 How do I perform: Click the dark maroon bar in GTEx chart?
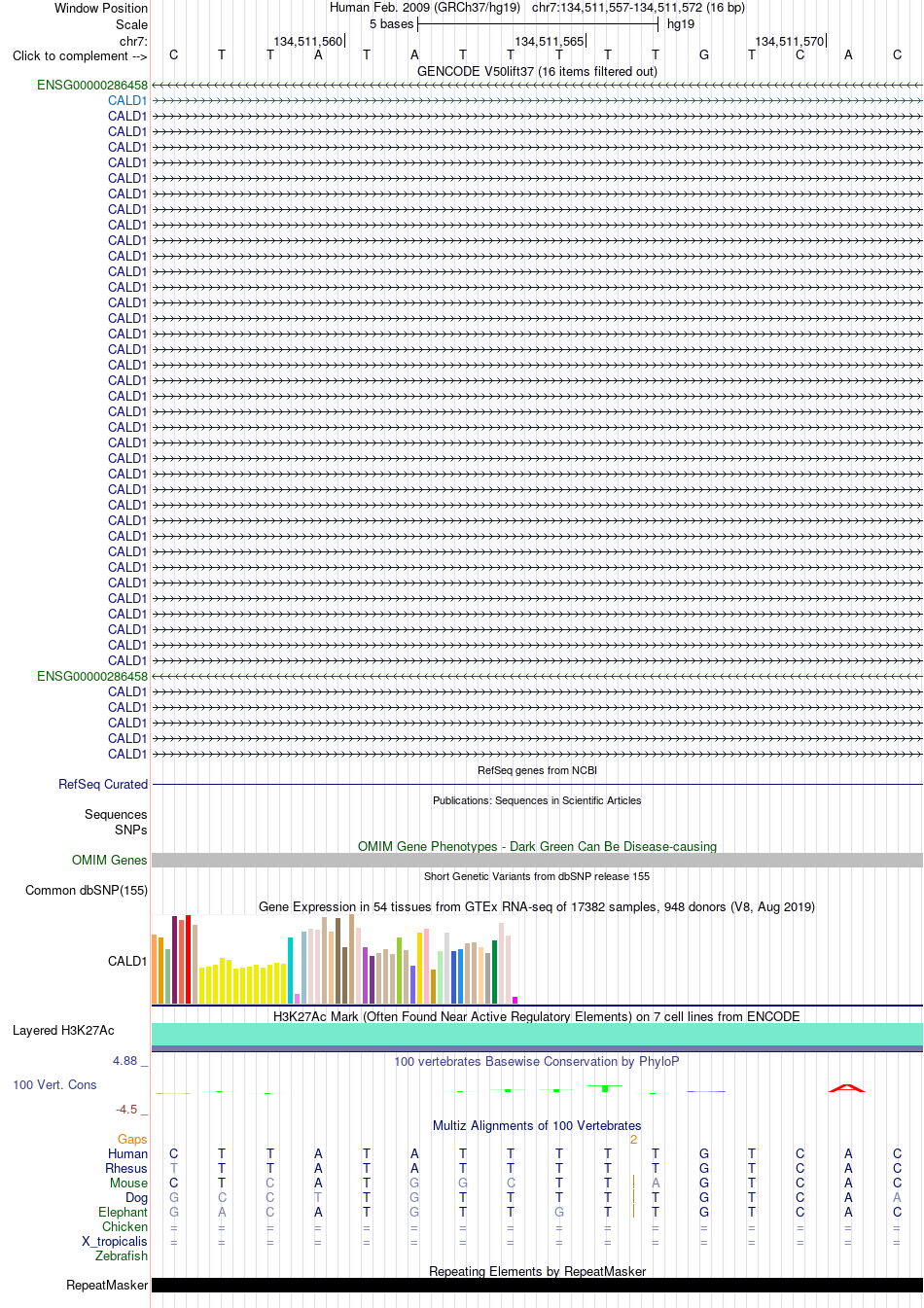click(x=175, y=960)
